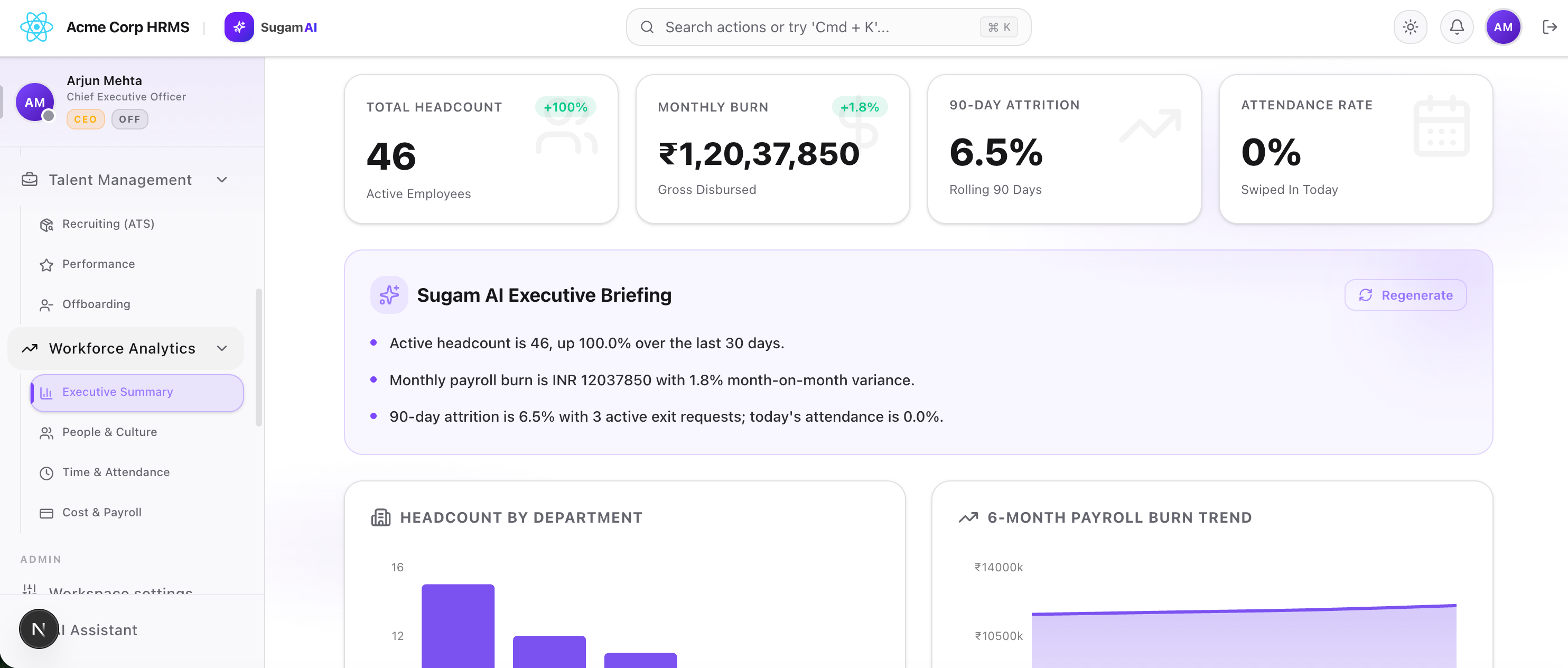This screenshot has width=1568, height=668.
Task: Click the ⌘K shortcut hint
Action: click(x=998, y=27)
